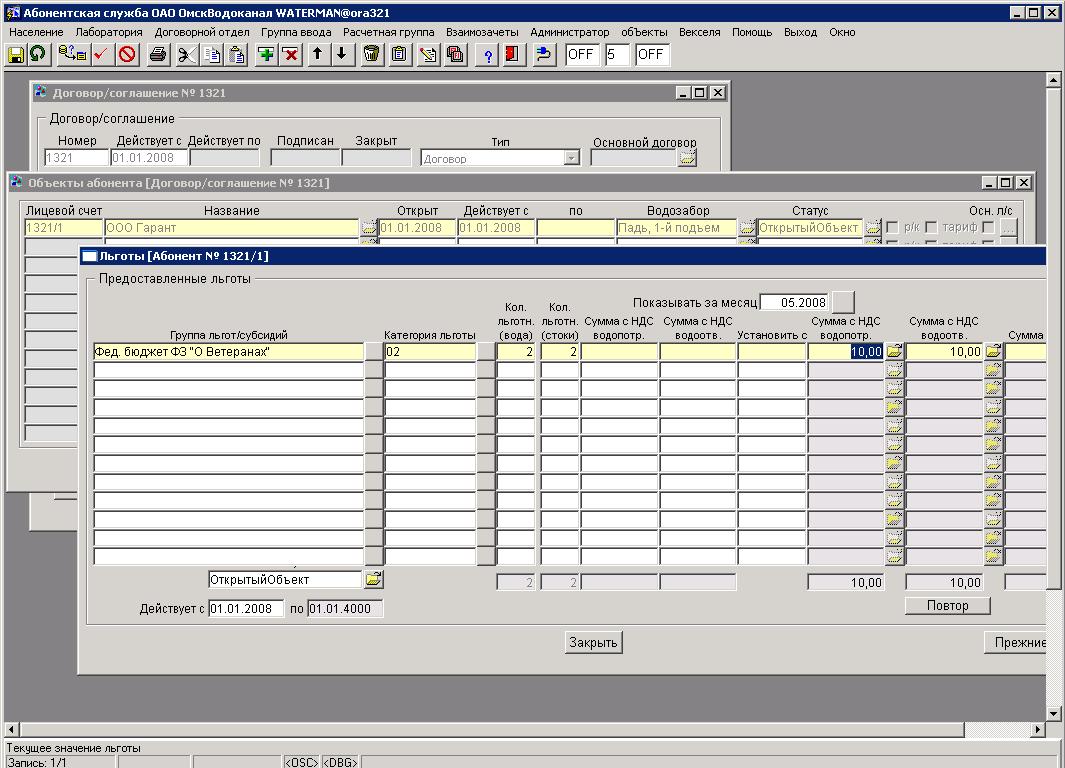Image resolution: width=1065 pixels, height=768 pixels.
Task: Click the blue question mark help icon
Action: point(488,55)
